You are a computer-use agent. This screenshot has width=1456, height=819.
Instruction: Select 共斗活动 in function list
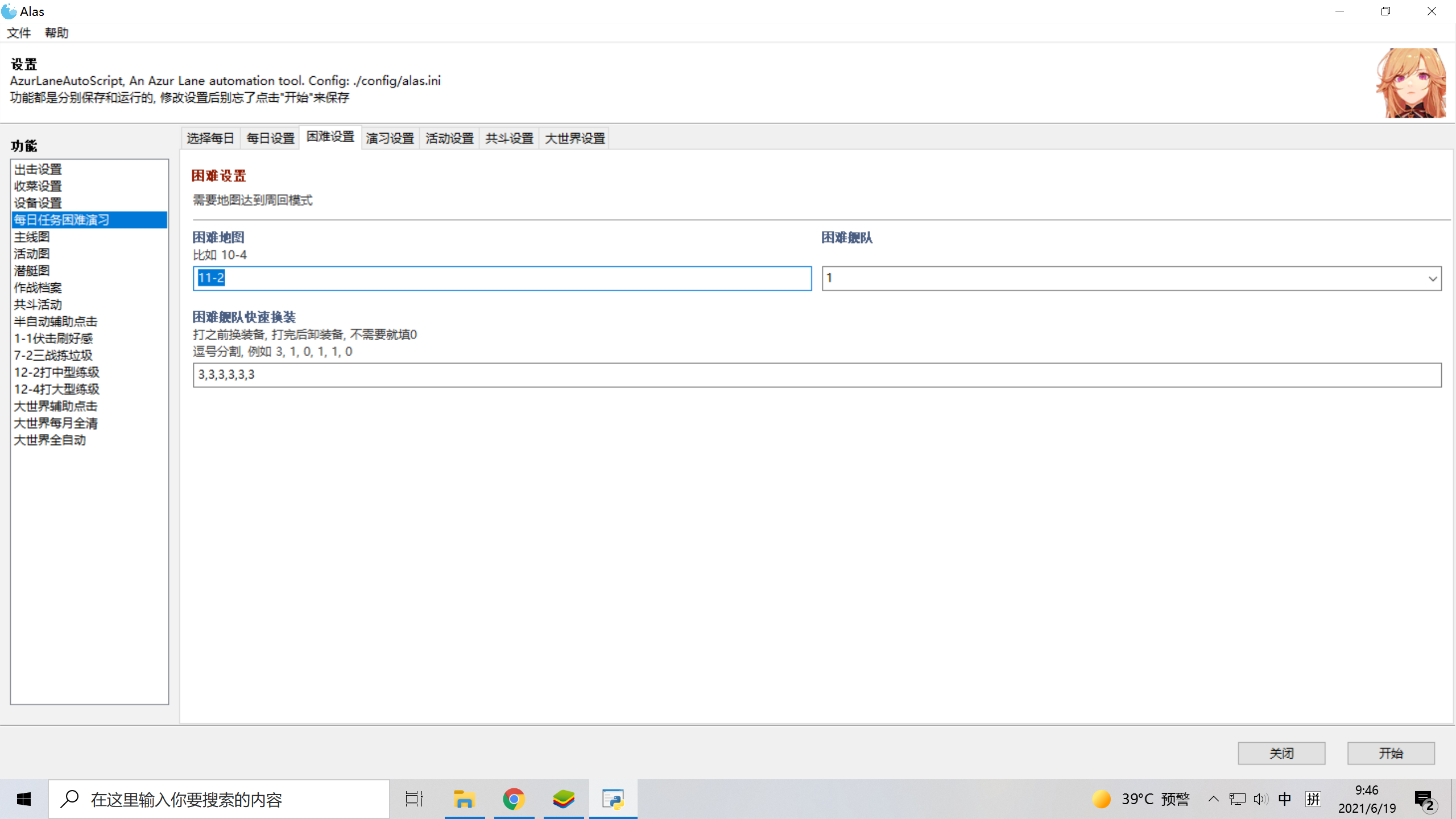[89, 305]
